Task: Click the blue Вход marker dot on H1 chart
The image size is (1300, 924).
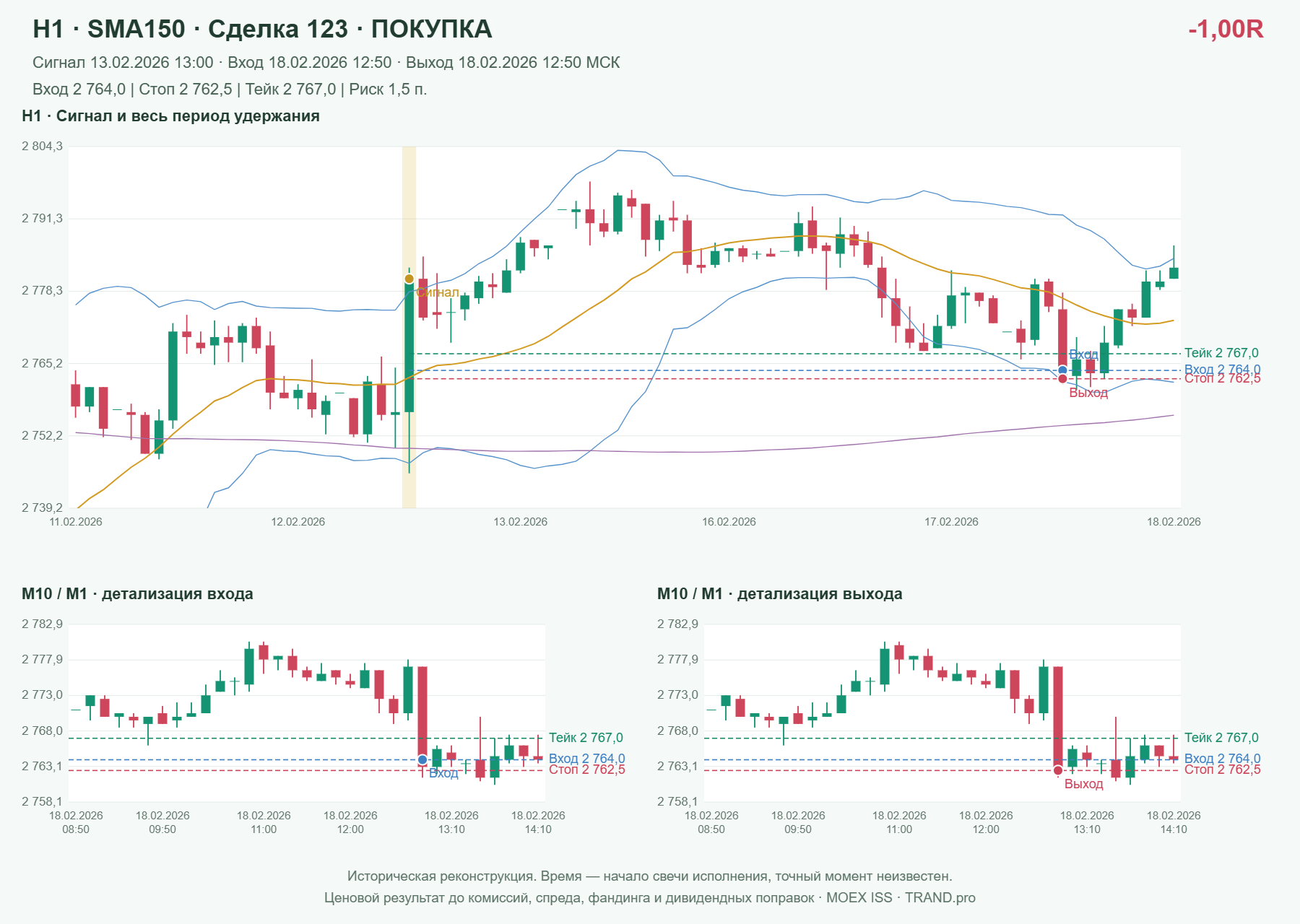Action: click(x=1062, y=370)
